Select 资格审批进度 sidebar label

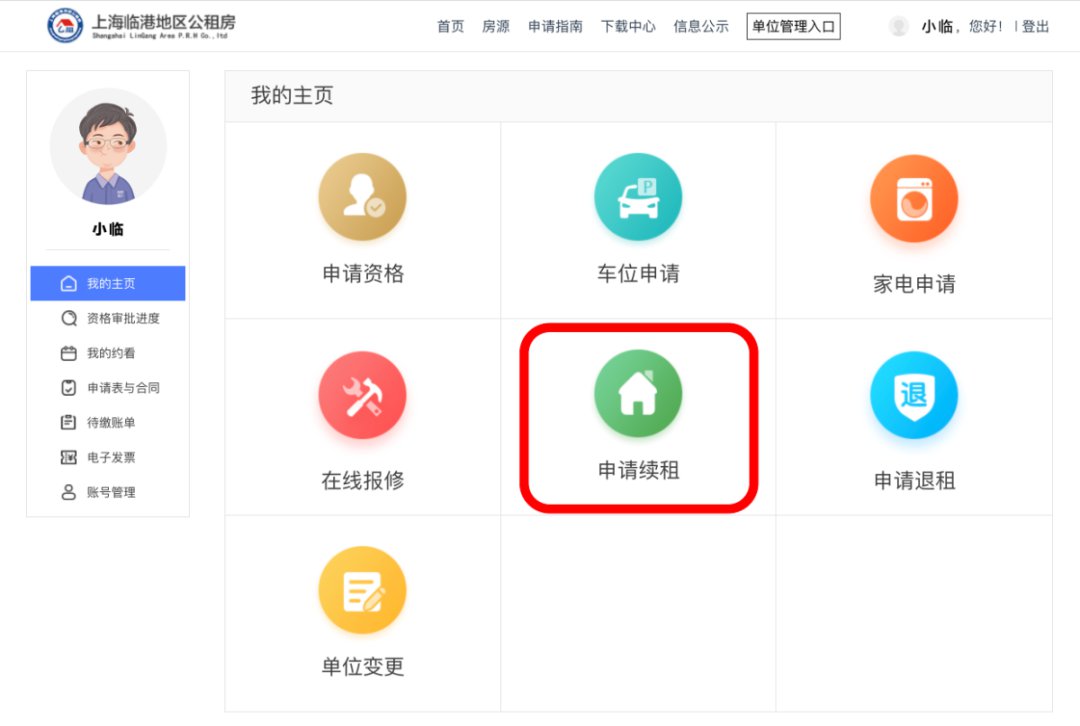tap(123, 318)
